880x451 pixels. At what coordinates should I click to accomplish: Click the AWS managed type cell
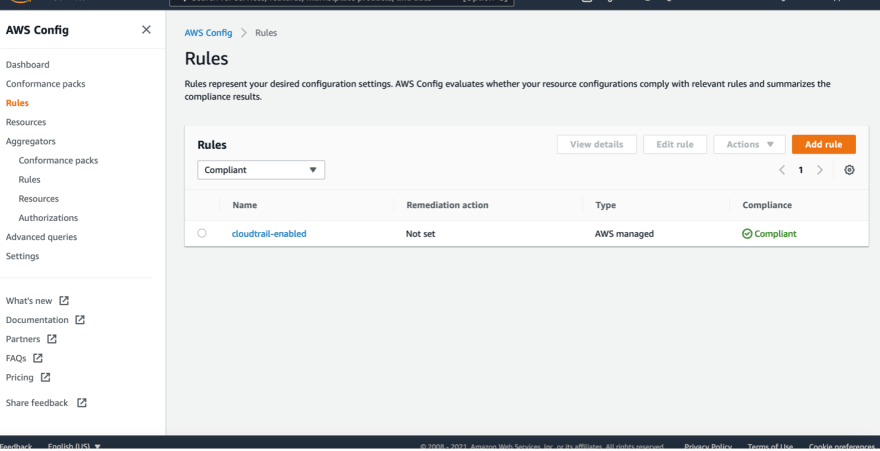pos(624,234)
